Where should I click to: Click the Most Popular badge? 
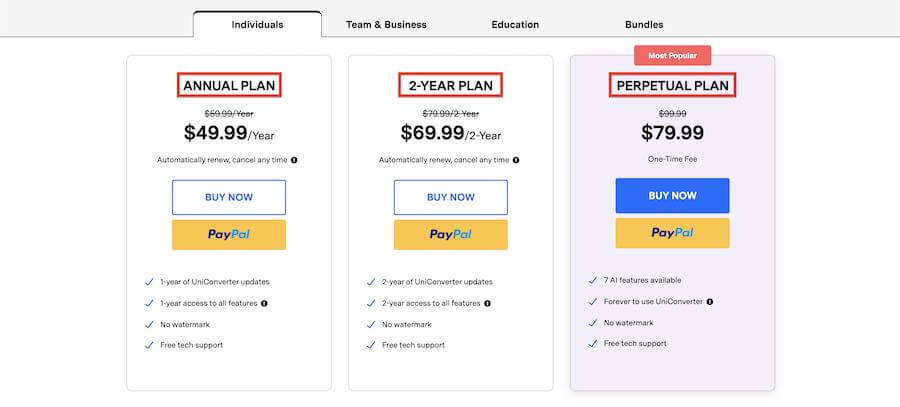tap(673, 56)
